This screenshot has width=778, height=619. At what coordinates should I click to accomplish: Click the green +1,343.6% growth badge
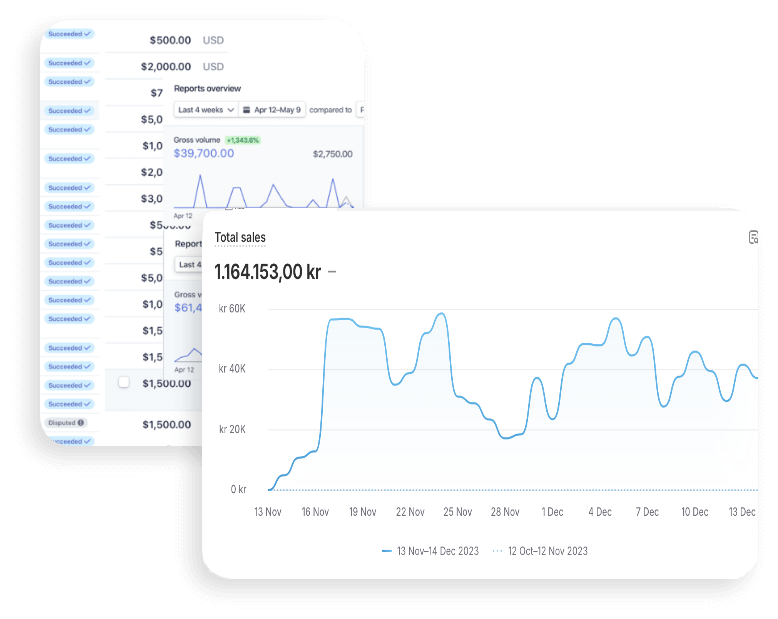243,140
